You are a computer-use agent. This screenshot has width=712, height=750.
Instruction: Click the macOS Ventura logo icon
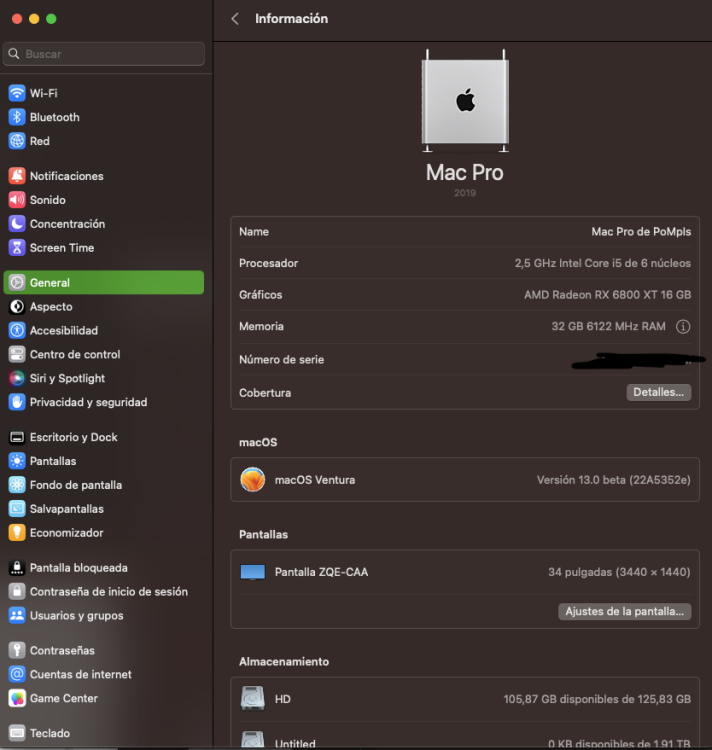pos(252,479)
